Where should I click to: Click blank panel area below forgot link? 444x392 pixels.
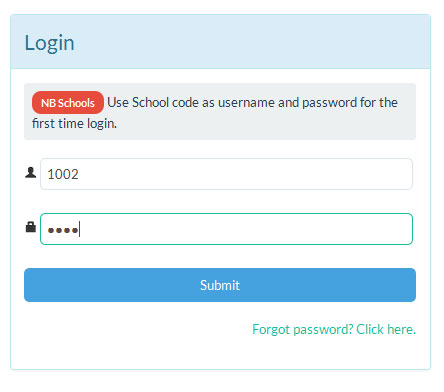[x=220, y=353]
